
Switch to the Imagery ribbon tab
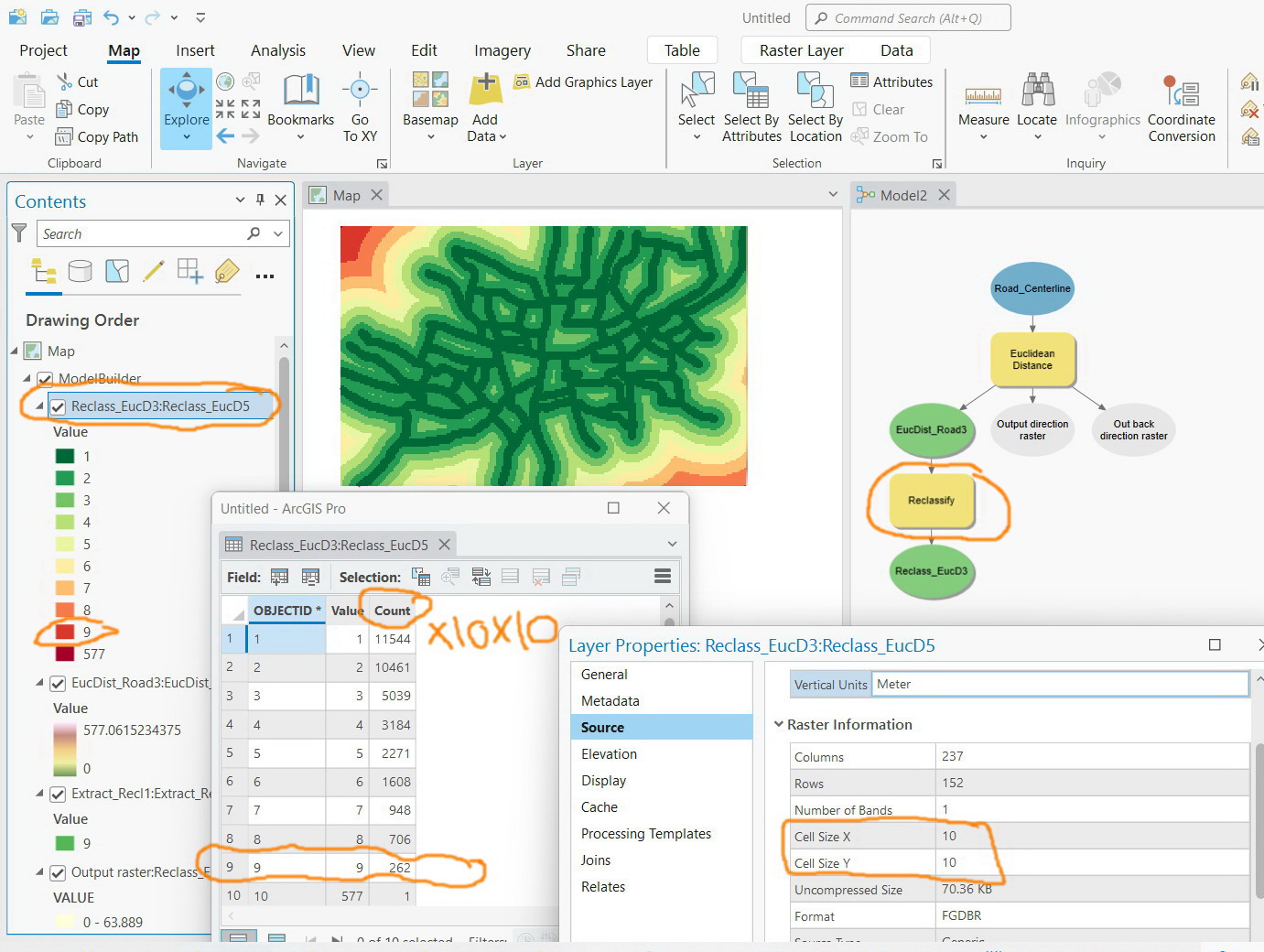tap(502, 50)
